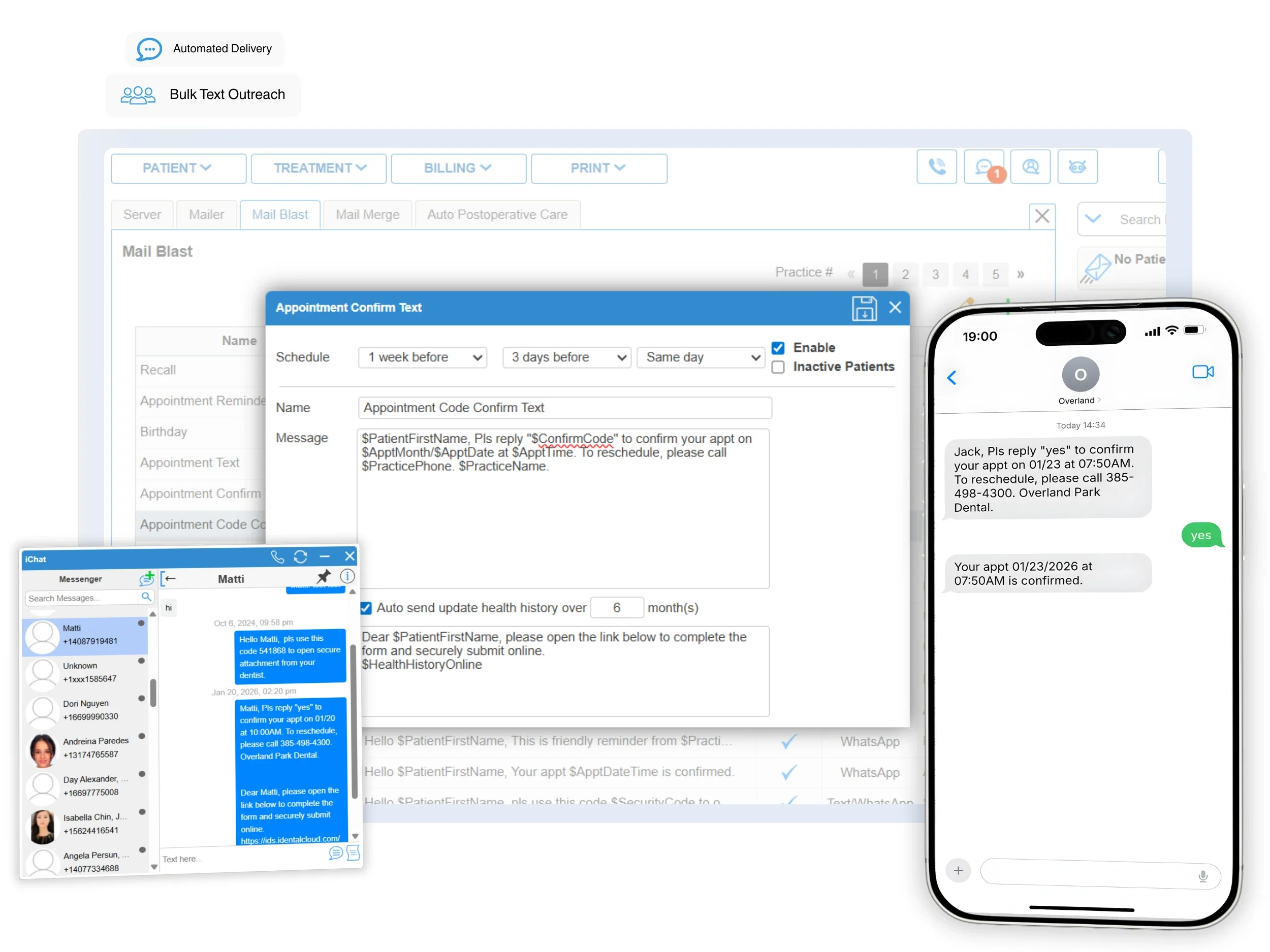Go to practice page 3
This screenshot has height=952, width=1270.
click(935, 274)
